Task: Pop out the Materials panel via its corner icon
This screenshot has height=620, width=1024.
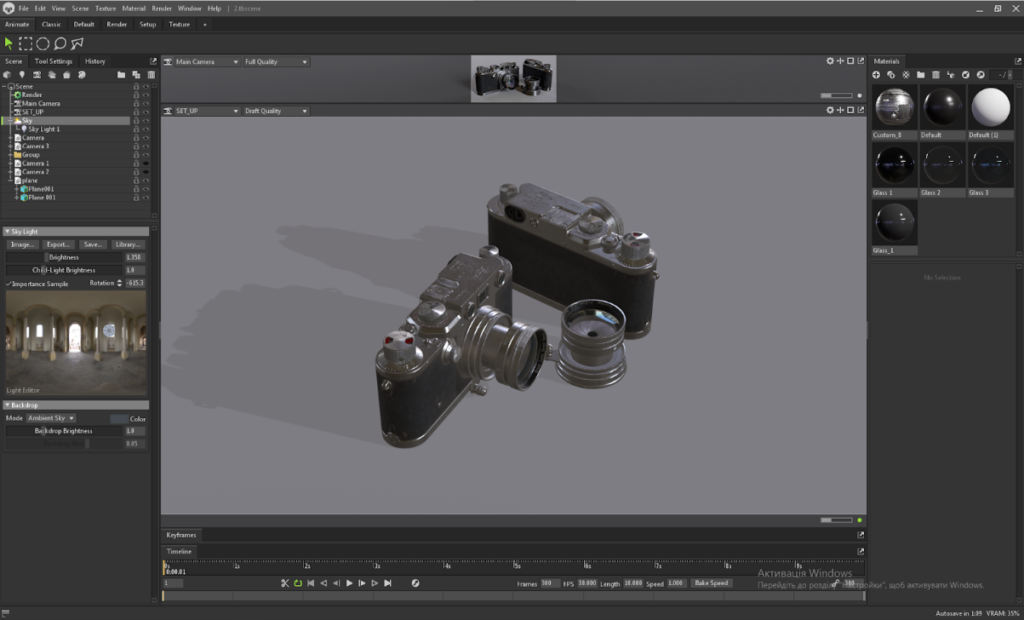Action: [1018, 60]
